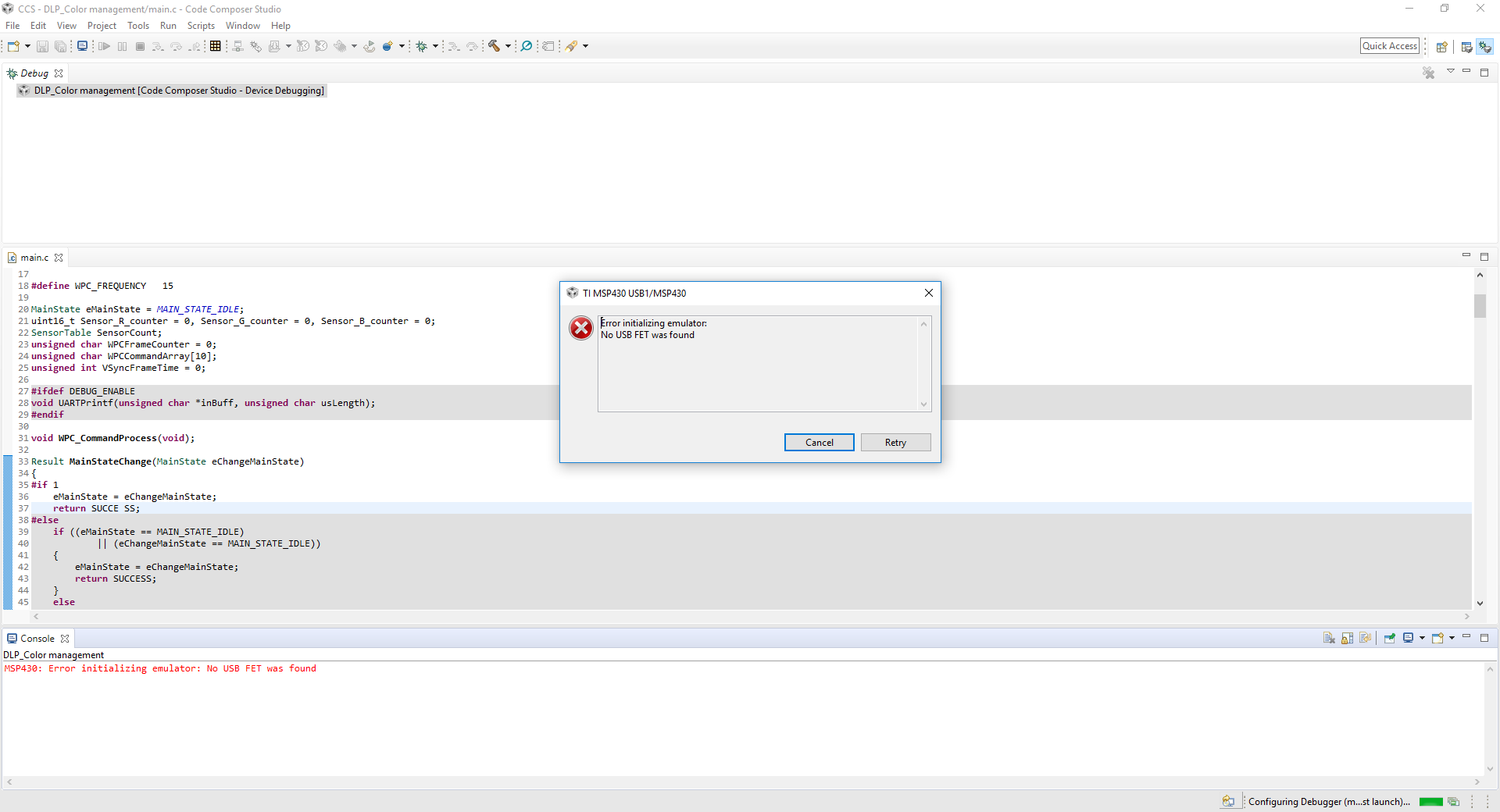1500x812 pixels.
Task: Switch to the CCS Edit perspective icon
Action: pos(1466,47)
